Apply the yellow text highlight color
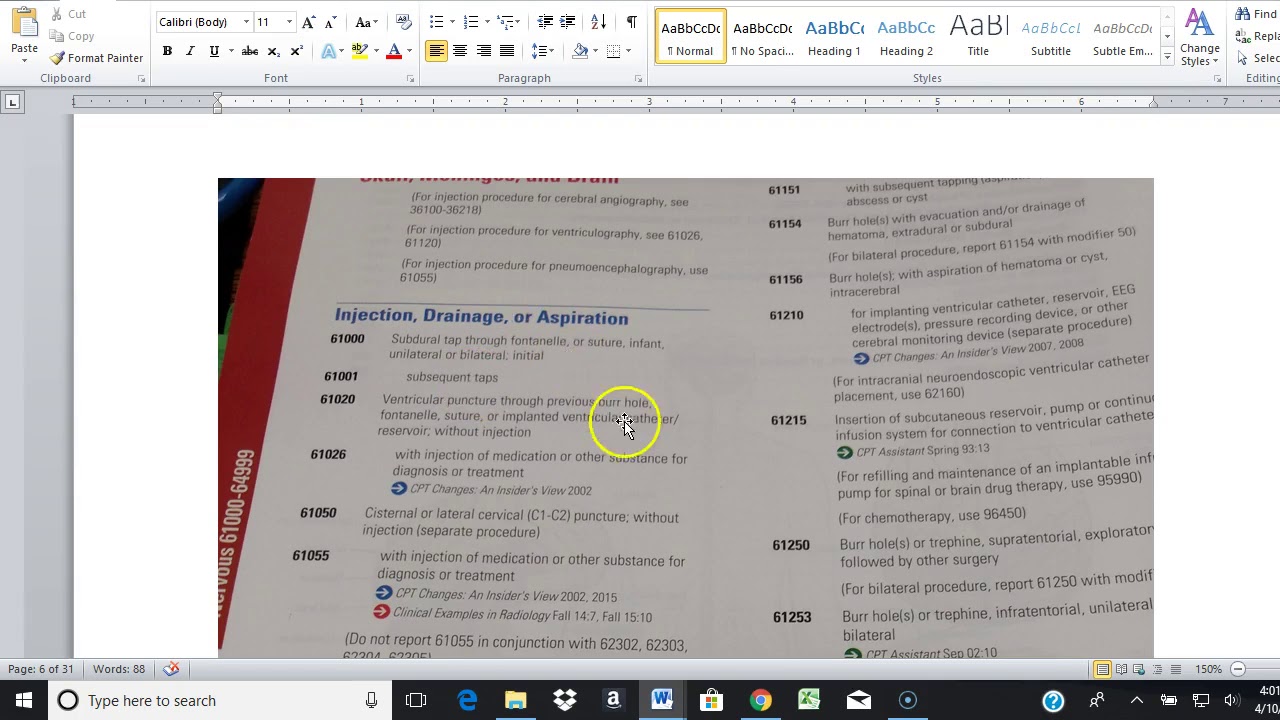The width and height of the screenshot is (1280, 720). [359, 51]
